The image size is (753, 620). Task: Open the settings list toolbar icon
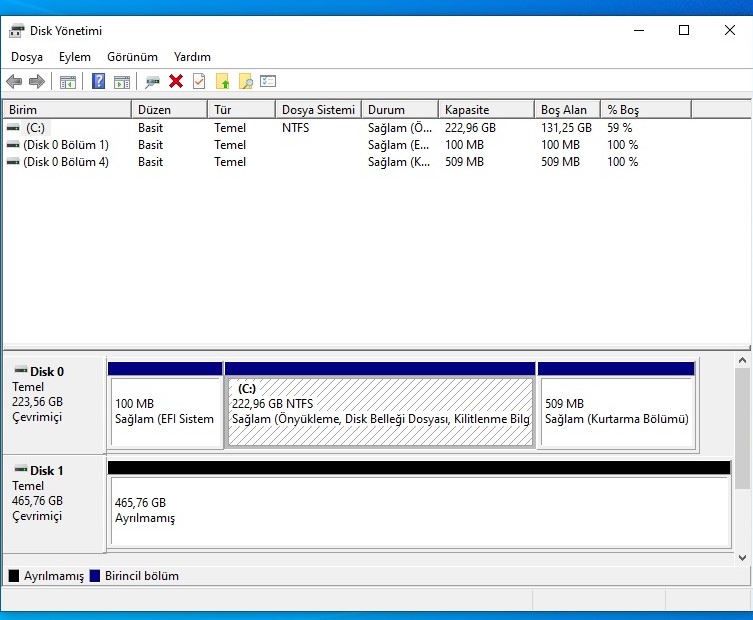(268, 82)
